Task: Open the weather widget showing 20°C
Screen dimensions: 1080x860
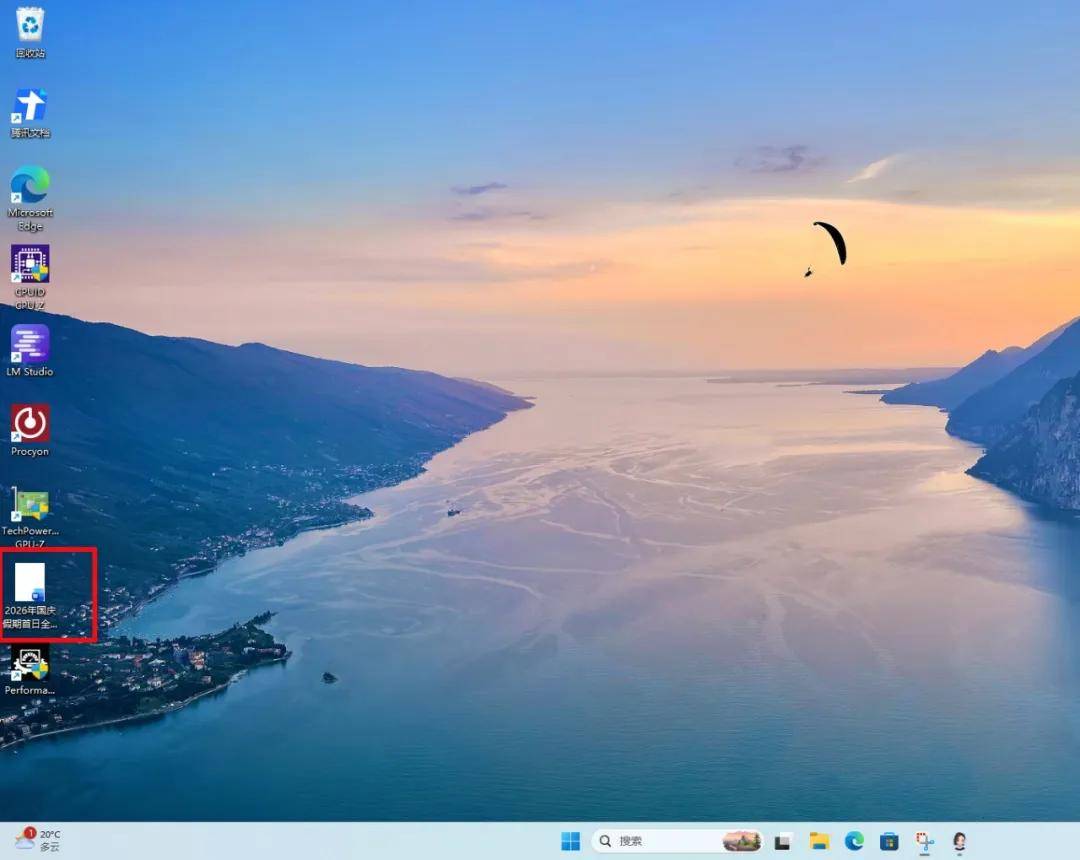Action: [x=38, y=841]
